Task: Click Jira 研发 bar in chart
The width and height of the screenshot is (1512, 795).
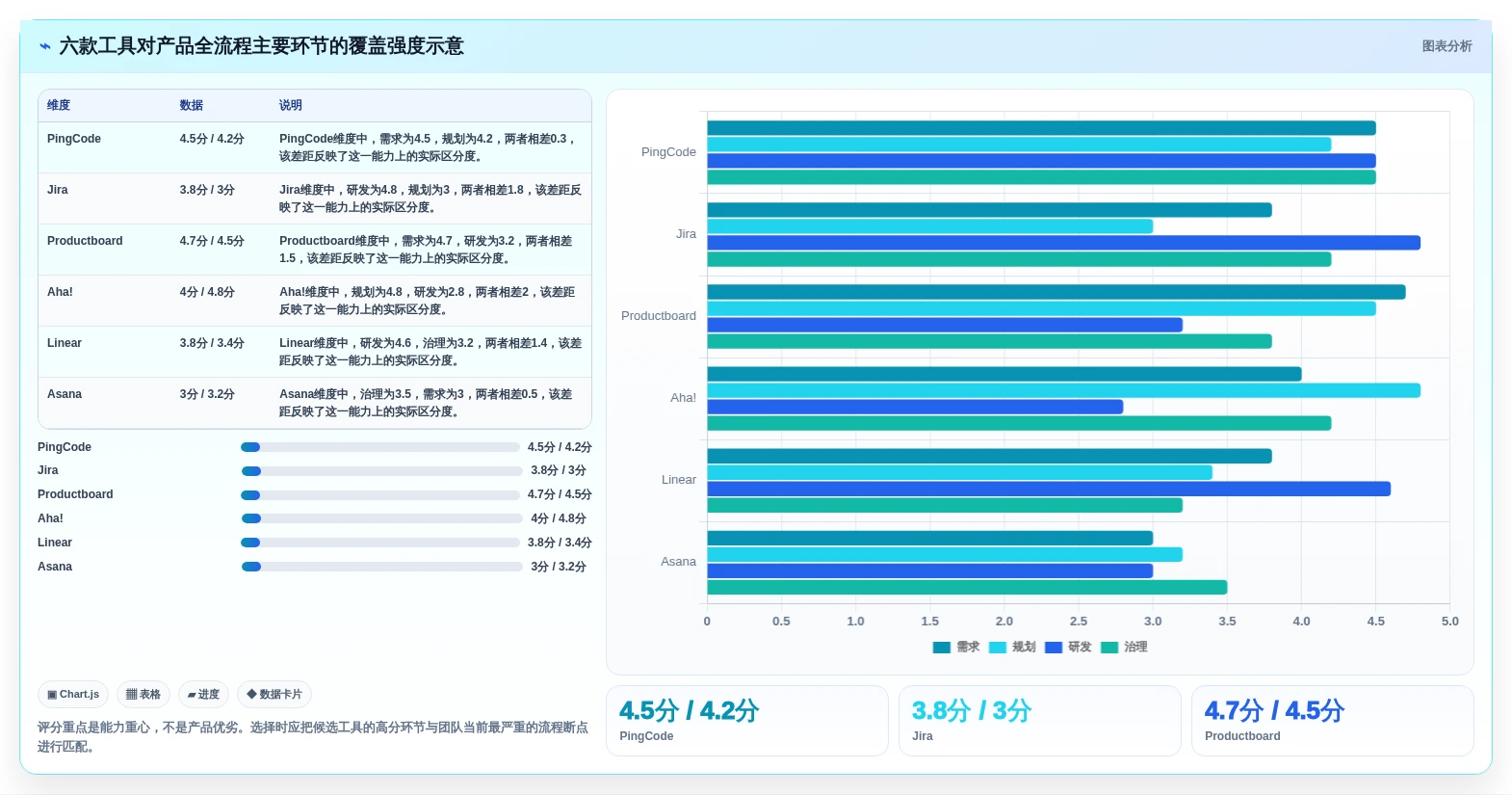Action: [x=1063, y=243]
